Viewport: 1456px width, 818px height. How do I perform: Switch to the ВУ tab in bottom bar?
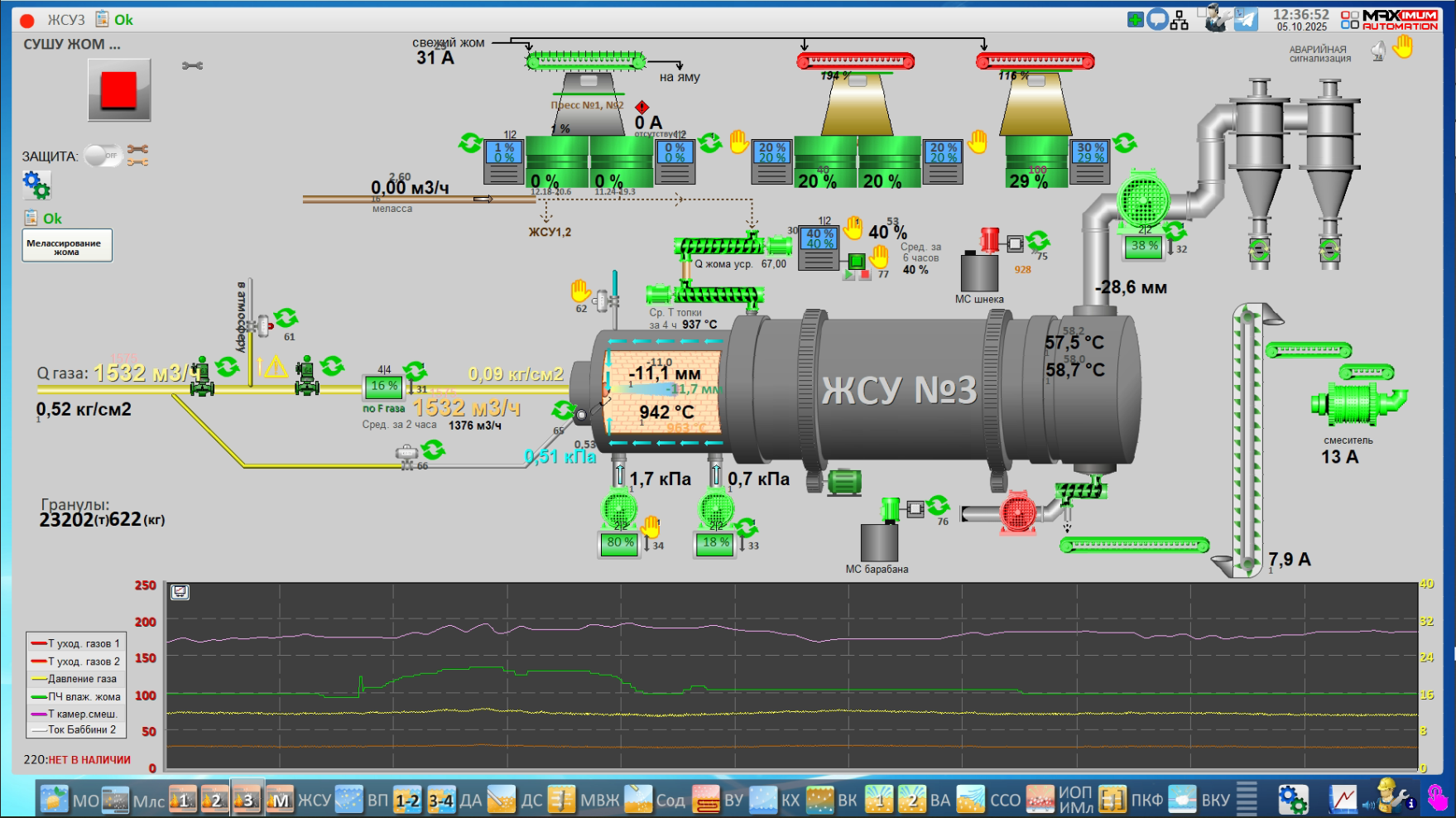tap(720, 800)
